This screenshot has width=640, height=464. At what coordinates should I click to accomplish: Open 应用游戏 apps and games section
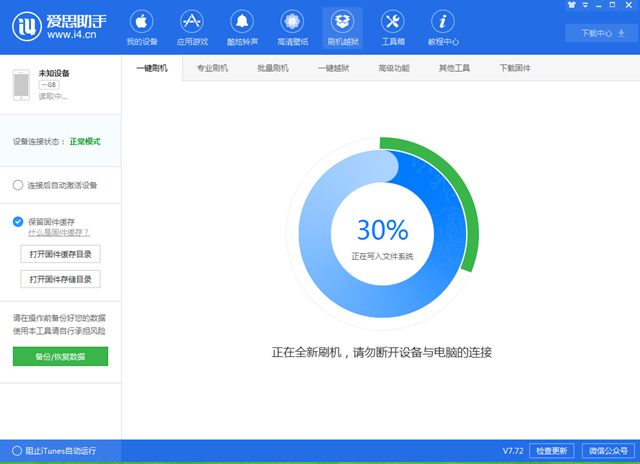pos(192,28)
